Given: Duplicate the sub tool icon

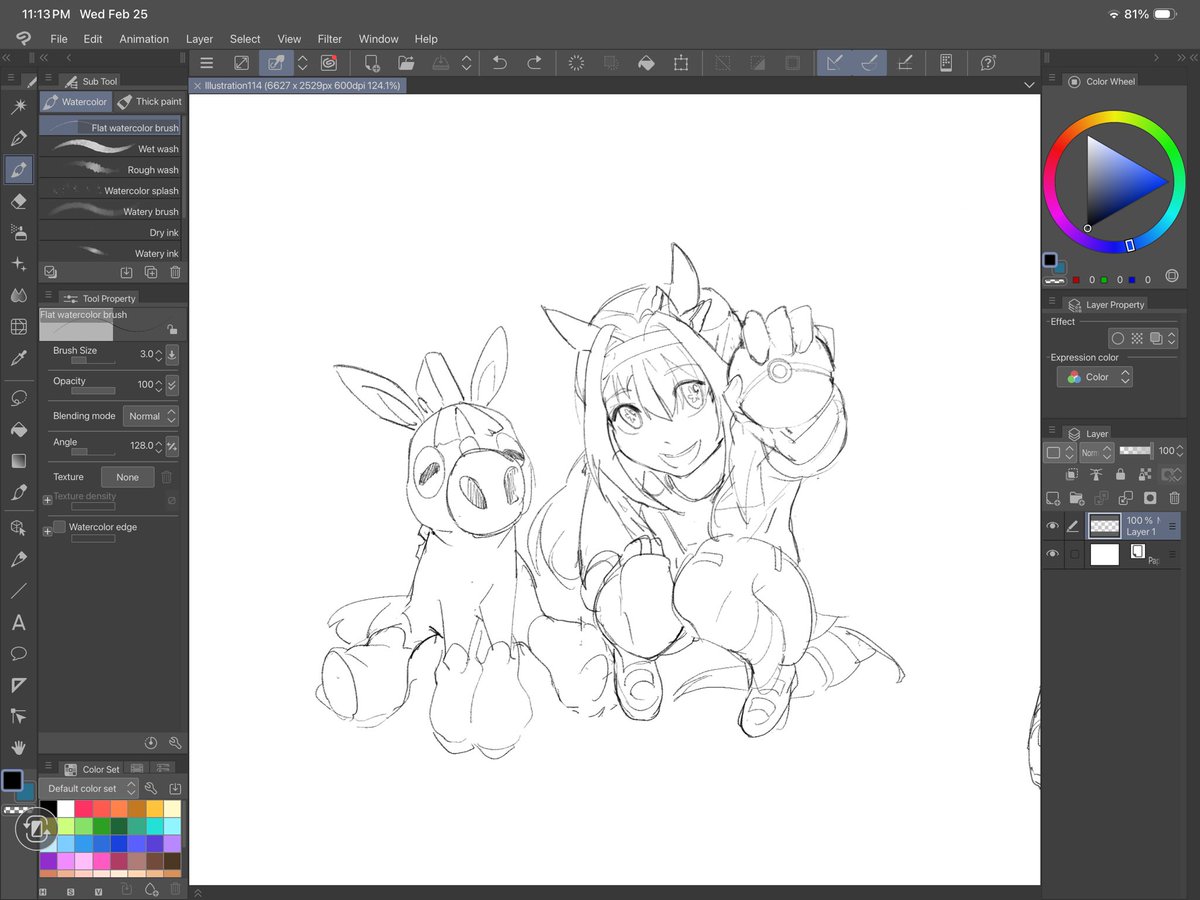Looking at the screenshot, I should (x=151, y=272).
